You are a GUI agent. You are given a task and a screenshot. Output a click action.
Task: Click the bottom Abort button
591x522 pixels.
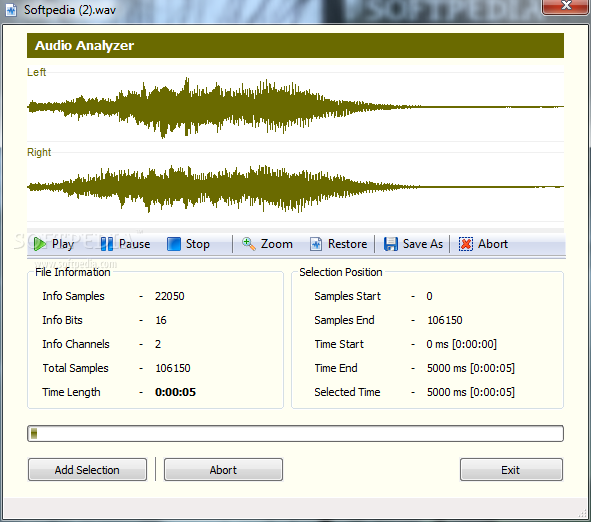pyautogui.click(x=223, y=470)
